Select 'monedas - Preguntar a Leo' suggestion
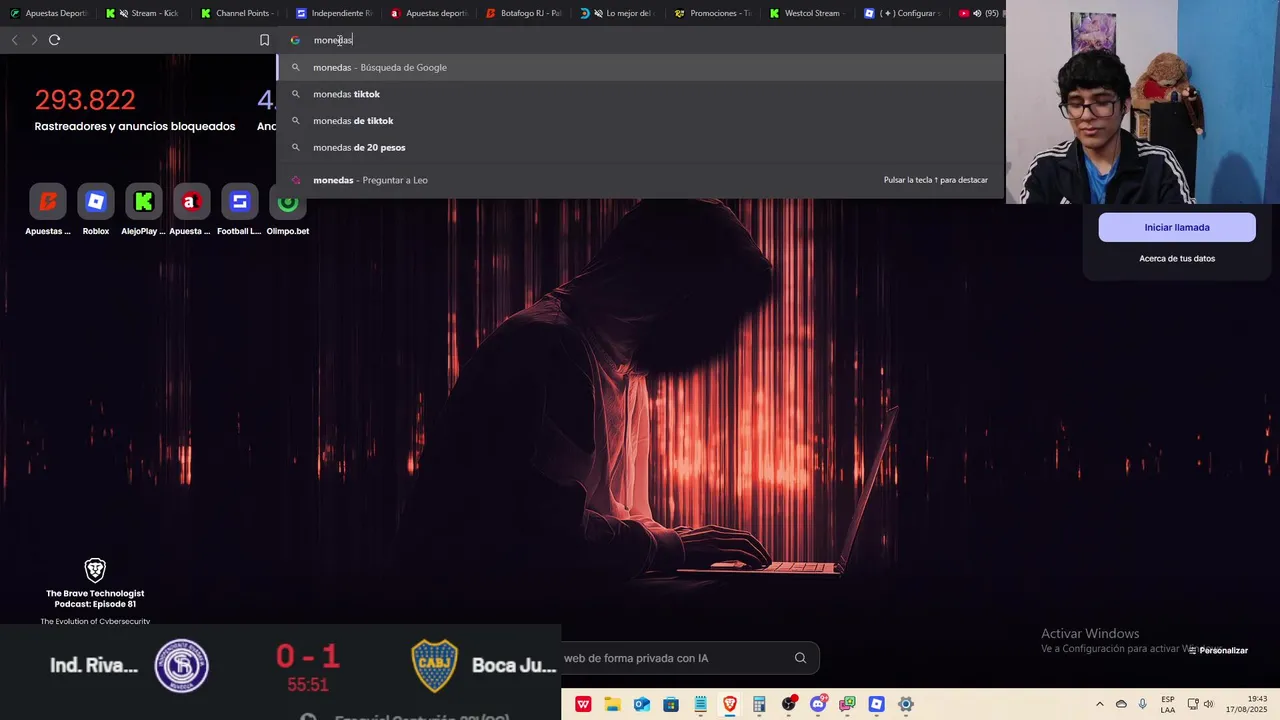 [x=640, y=180]
